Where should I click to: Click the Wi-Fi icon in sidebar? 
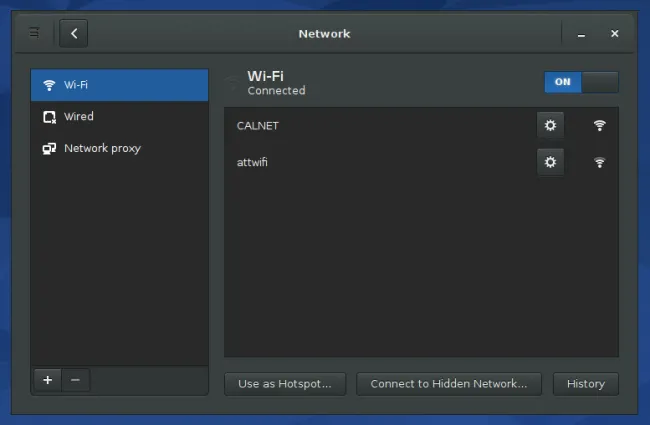(x=49, y=85)
